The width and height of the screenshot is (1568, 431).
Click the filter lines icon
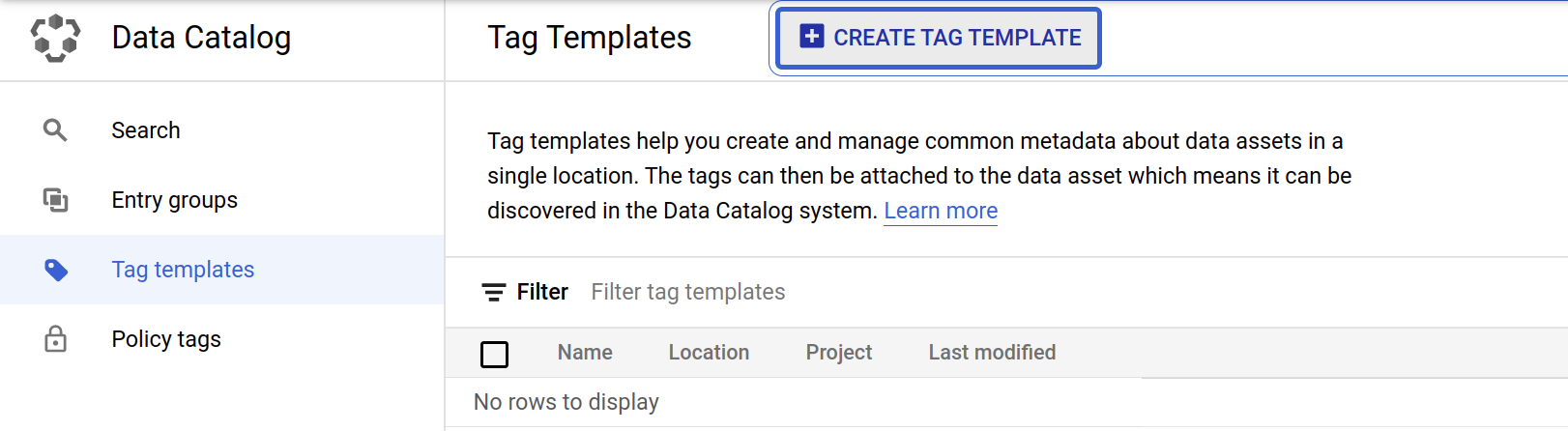pyautogui.click(x=494, y=292)
